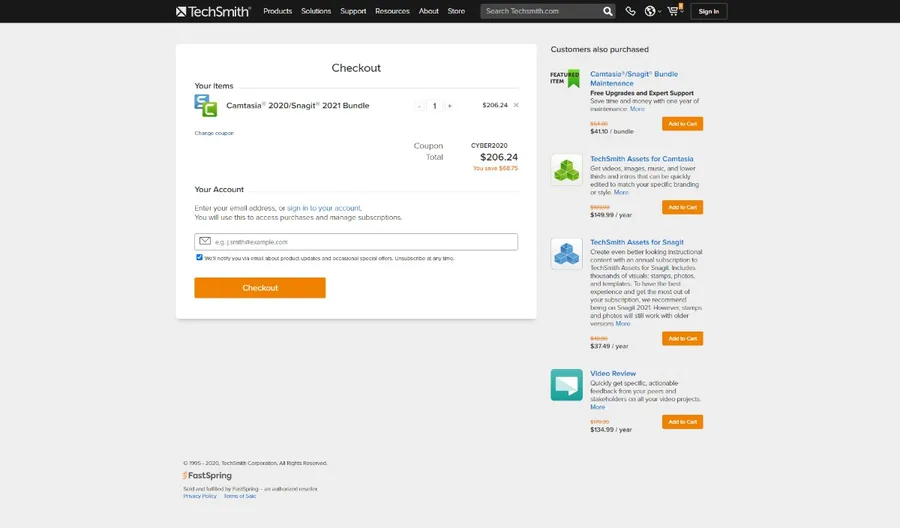Click the TechSmith Assets for Camtasia icon

click(567, 170)
